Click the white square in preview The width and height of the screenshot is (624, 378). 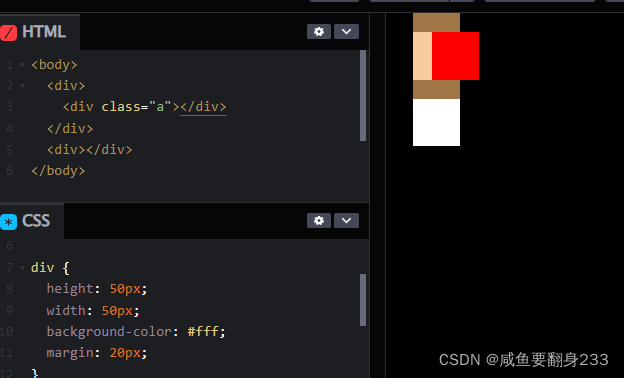(437, 122)
